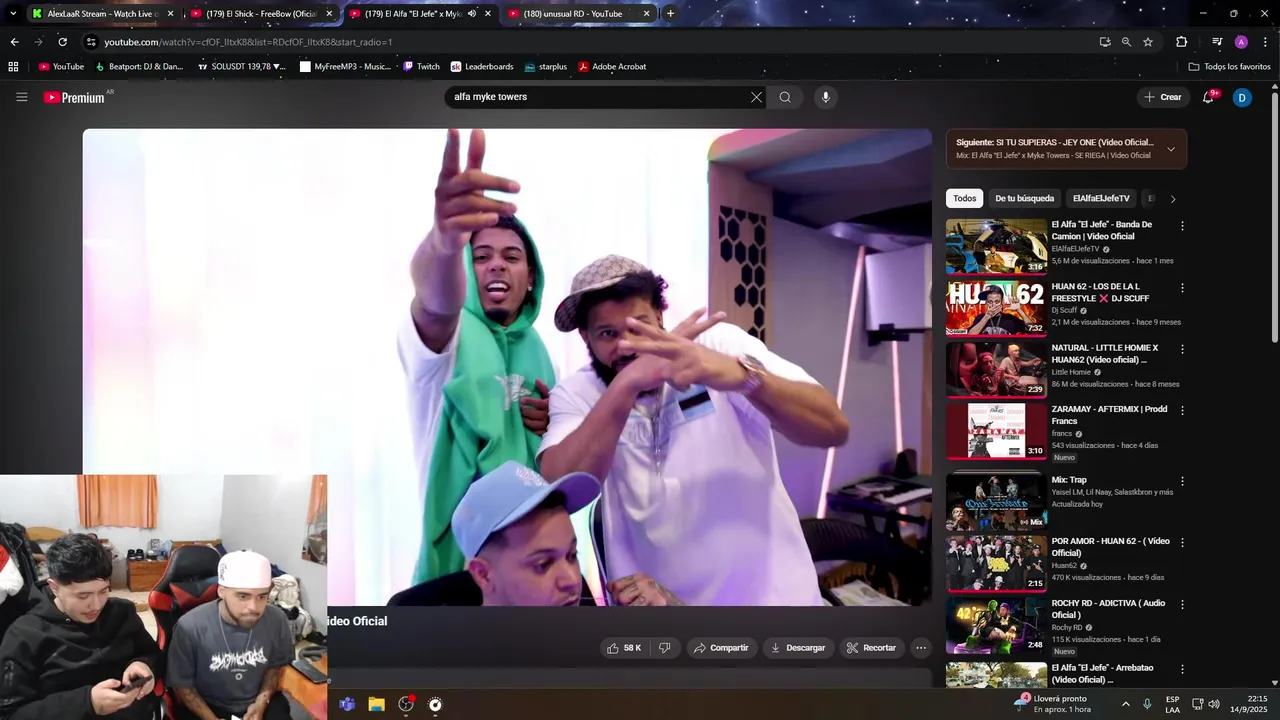Show hidden system tray icons chevron
Screen dimensions: 1280x720
click(1125, 704)
